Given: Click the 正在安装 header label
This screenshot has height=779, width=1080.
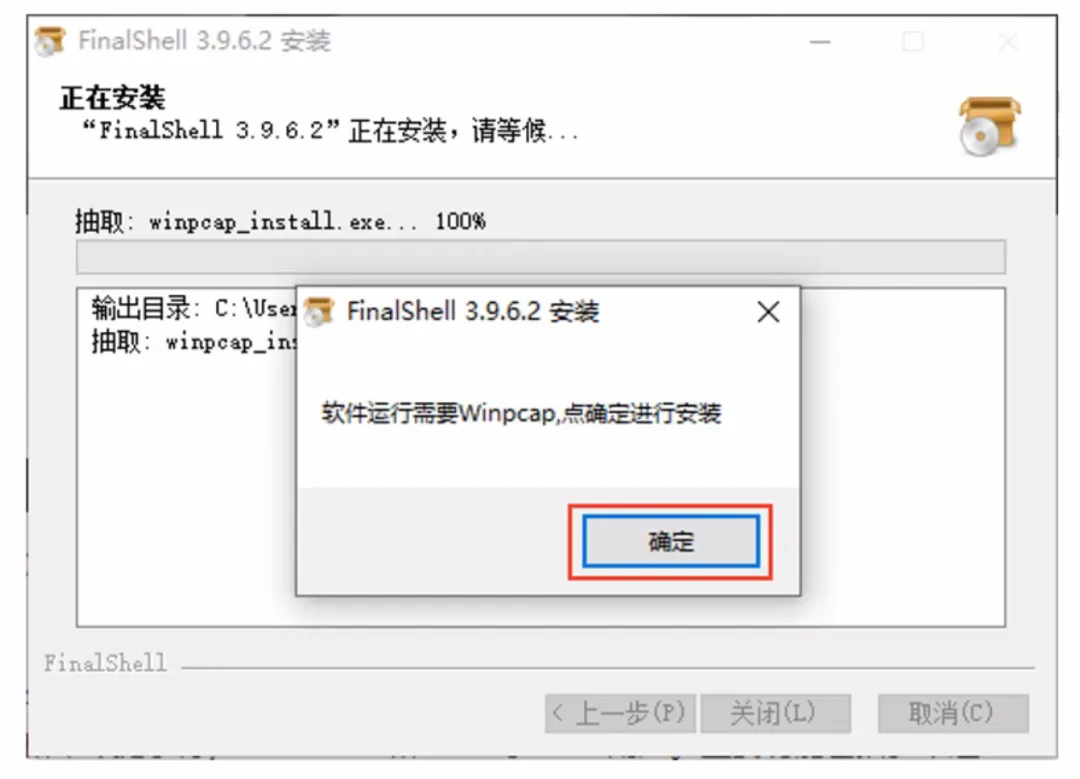Looking at the screenshot, I should click(112, 98).
